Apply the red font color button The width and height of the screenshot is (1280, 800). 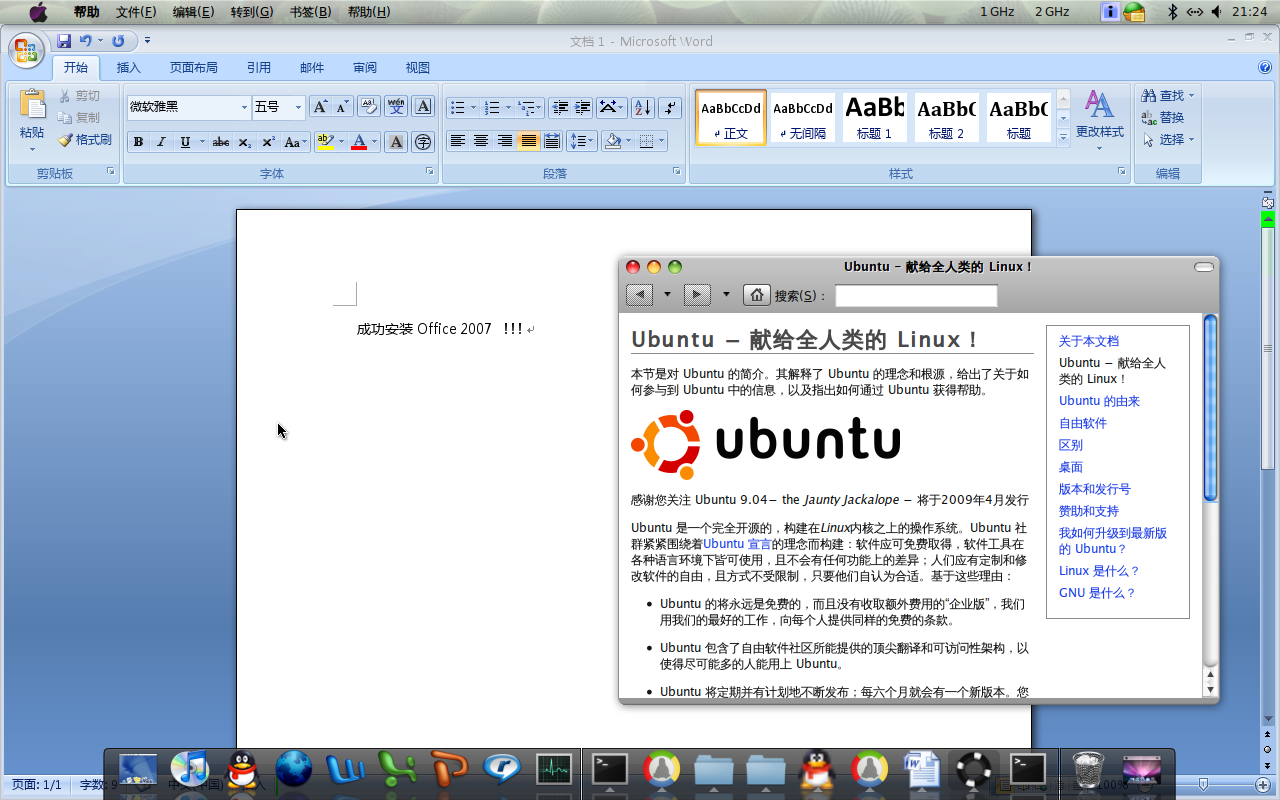point(359,142)
